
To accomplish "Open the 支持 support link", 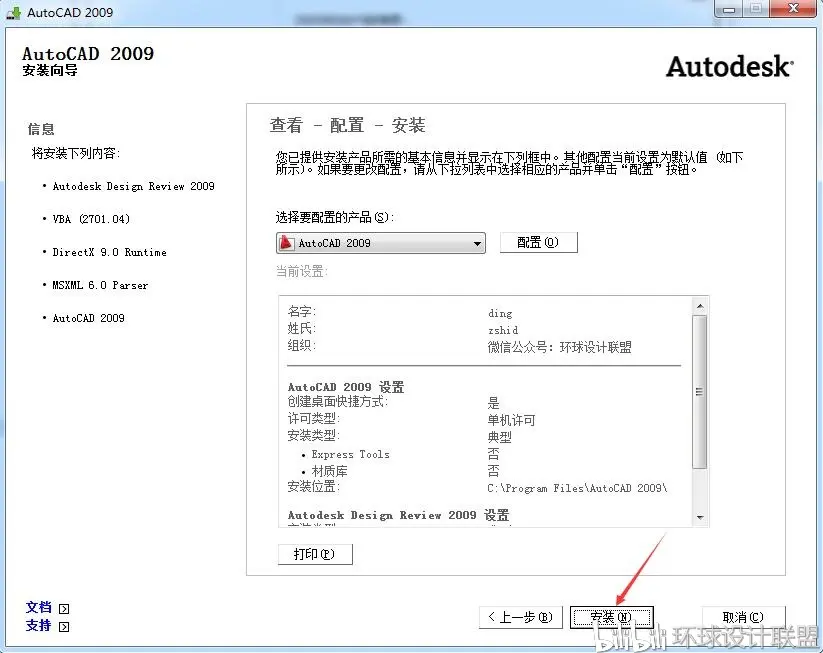I will [x=39, y=626].
